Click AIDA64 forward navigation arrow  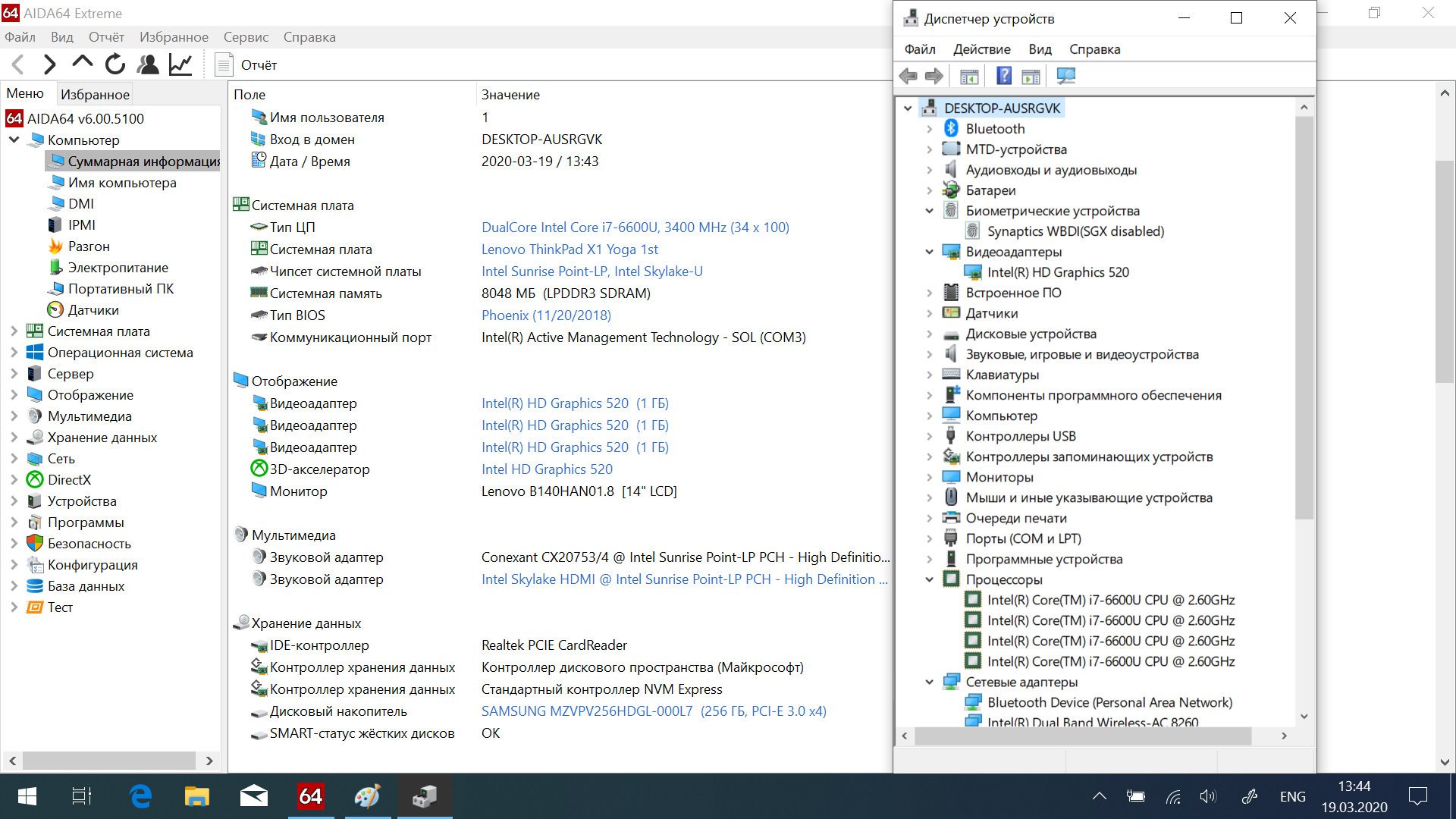49,65
